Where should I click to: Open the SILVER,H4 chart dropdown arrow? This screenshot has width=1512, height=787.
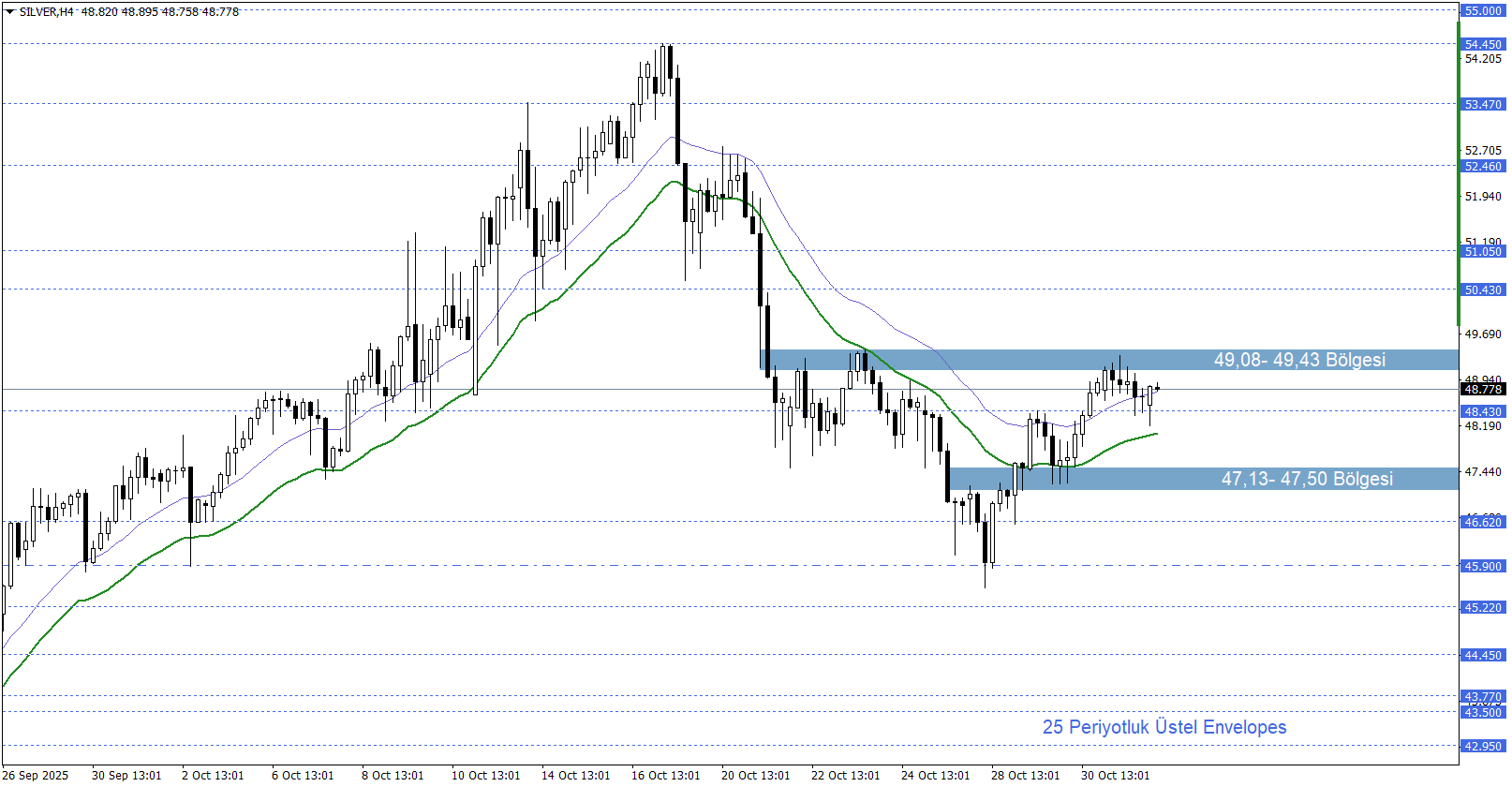10,12
